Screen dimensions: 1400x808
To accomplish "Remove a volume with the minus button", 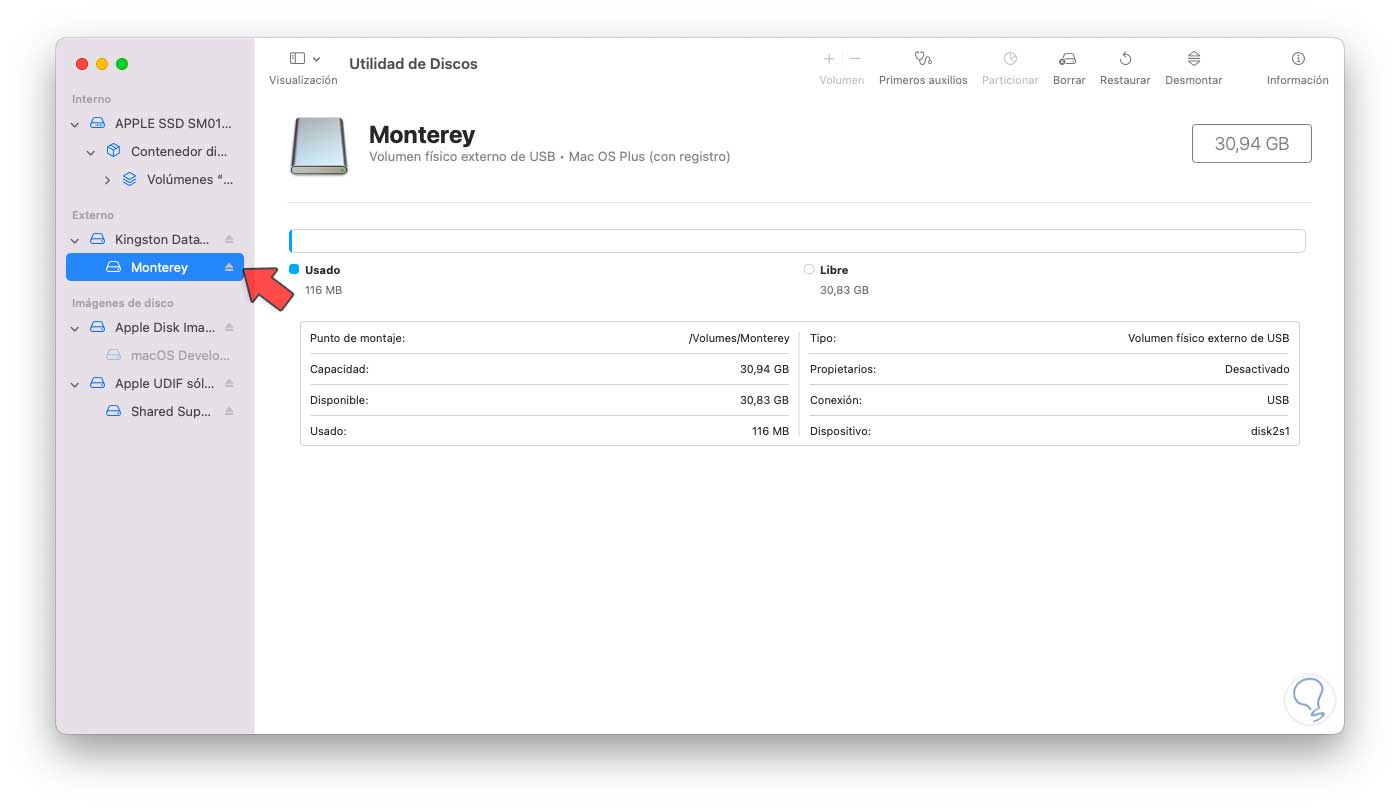I will [855, 59].
